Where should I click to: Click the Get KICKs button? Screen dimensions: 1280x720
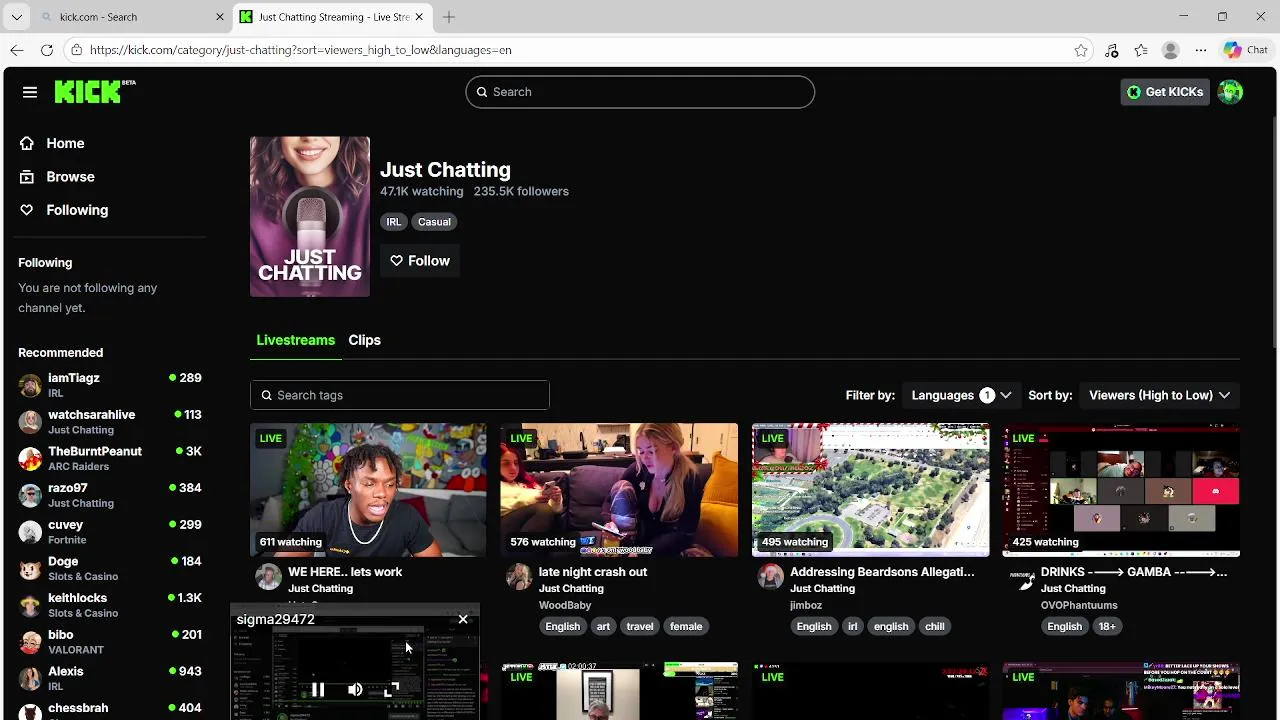(x=1165, y=92)
